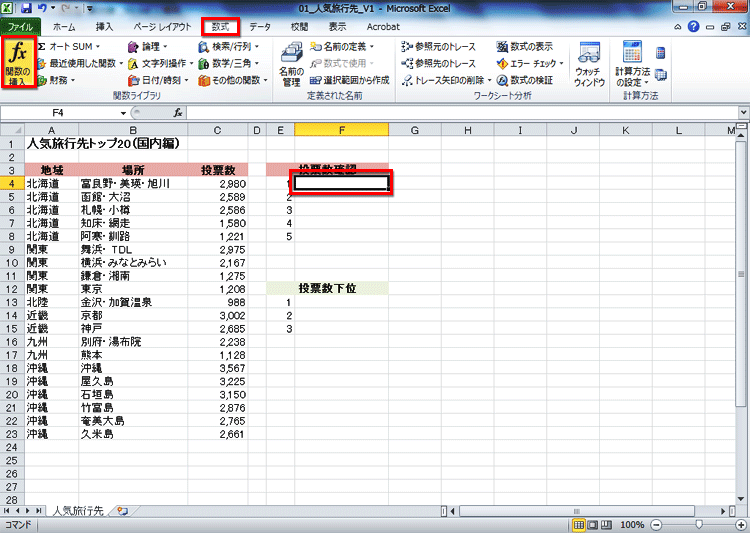Open the 名前の管理 dialog
Screen dimensions: 750x533
click(291, 65)
